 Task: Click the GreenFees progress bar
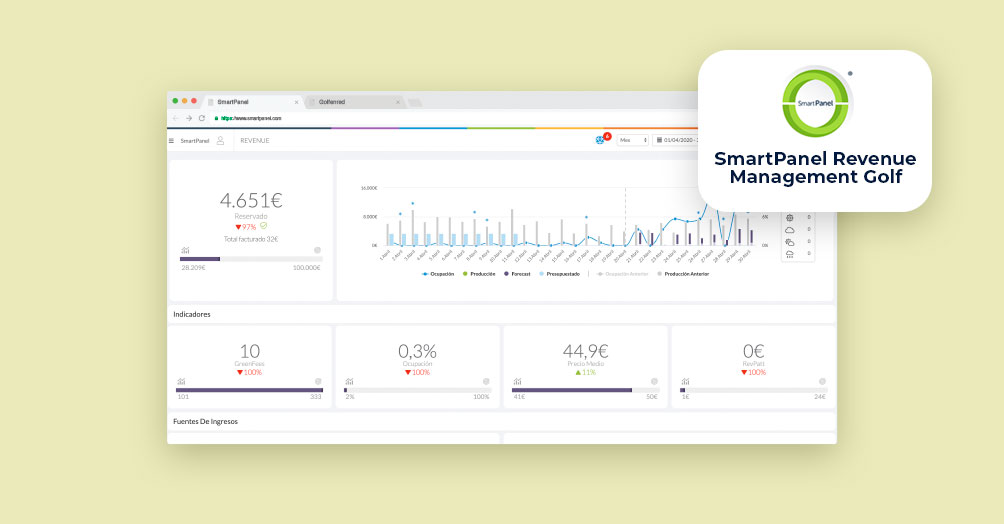pyautogui.click(x=249, y=390)
